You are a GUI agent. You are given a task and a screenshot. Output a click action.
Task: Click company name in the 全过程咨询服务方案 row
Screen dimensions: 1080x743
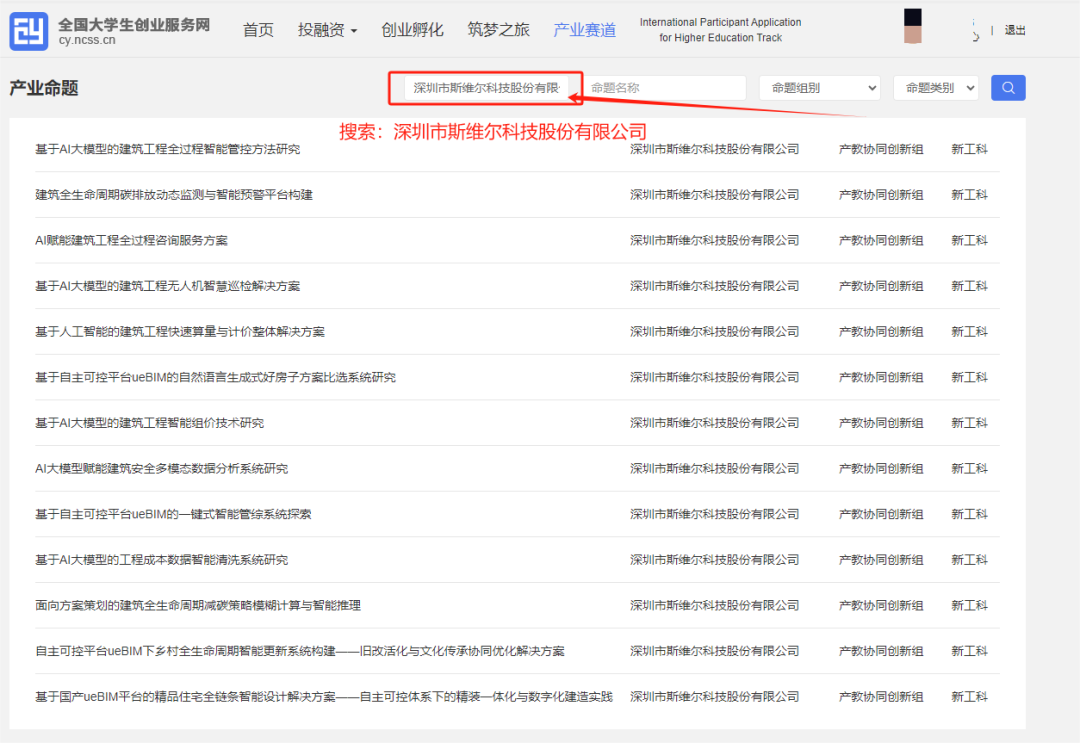click(x=714, y=240)
